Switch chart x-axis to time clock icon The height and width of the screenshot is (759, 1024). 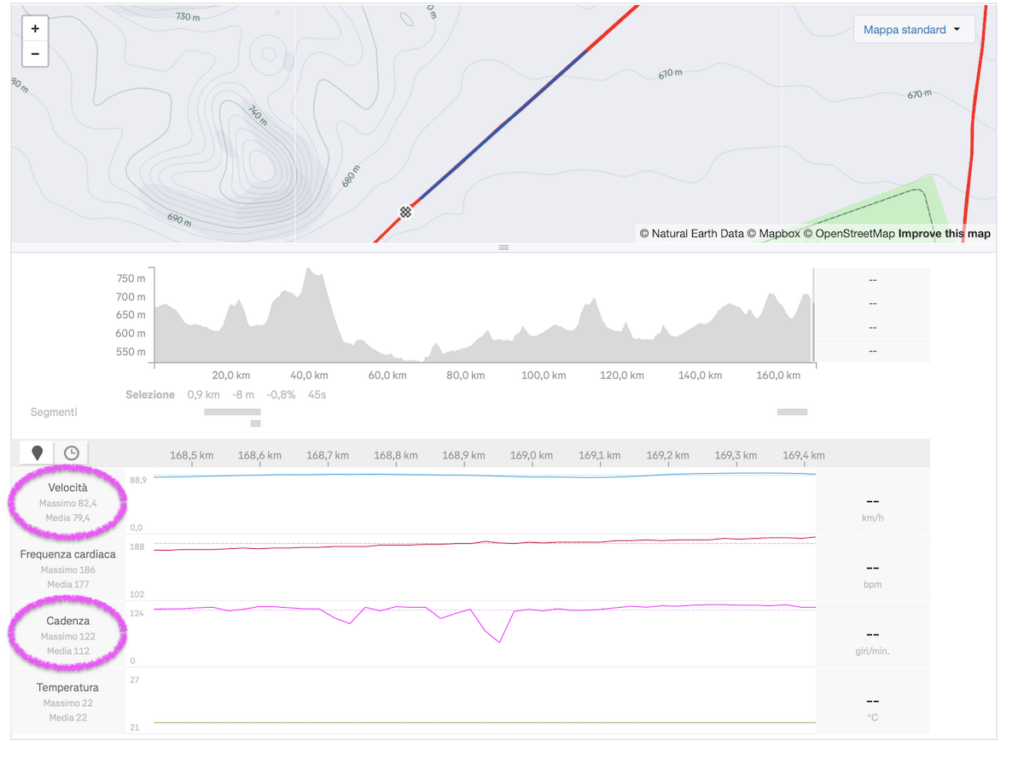pos(71,453)
